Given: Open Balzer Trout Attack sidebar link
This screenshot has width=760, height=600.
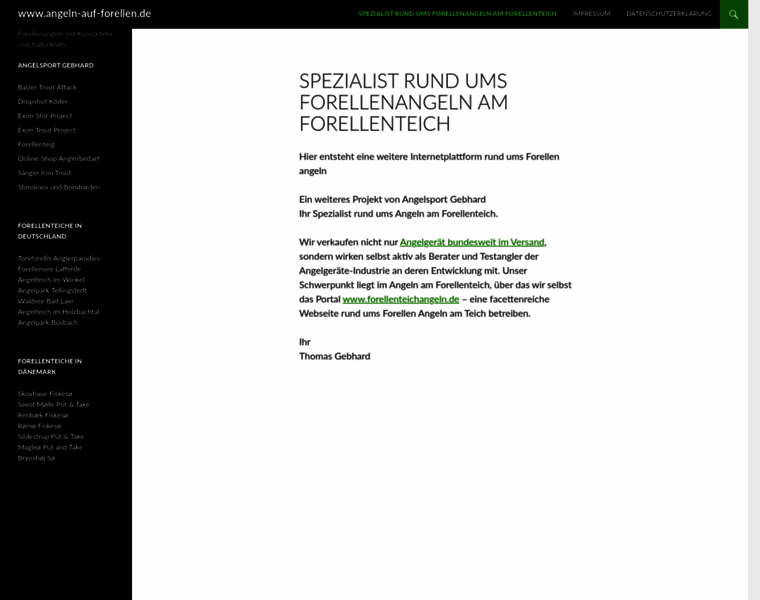Looking at the screenshot, I should pyautogui.click(x=47, y=87).
